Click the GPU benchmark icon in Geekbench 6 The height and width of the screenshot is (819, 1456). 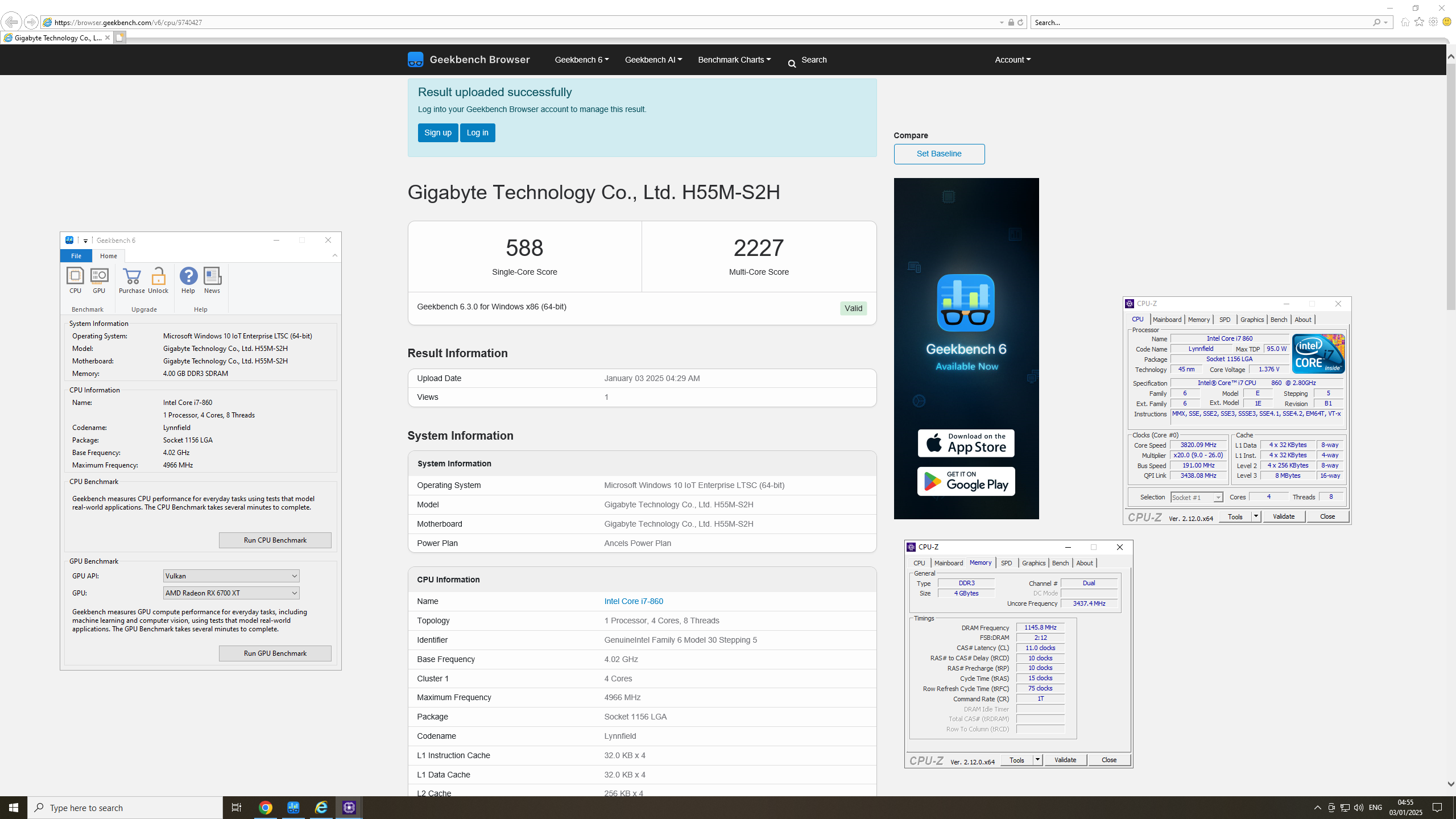tap(99, 280)
